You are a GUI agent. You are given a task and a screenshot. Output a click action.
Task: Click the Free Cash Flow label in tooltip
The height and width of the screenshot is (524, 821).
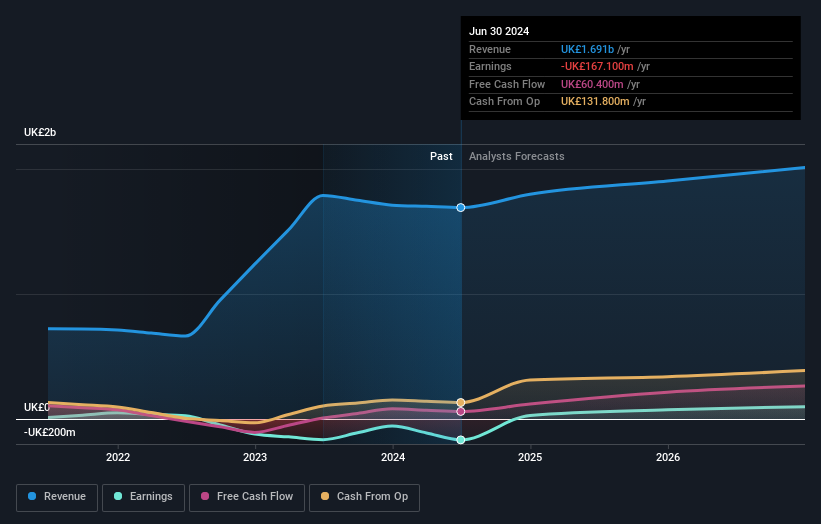pos(507,84)
